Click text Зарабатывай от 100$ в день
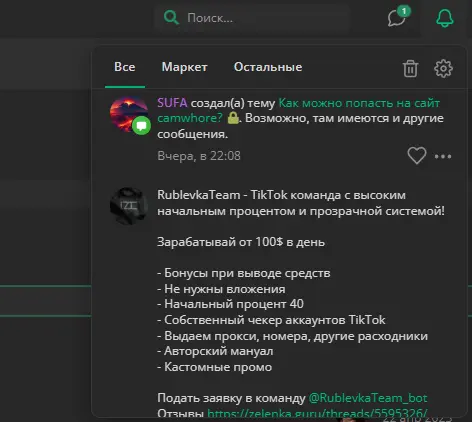The height and width of the screenshot is (422, 472). [x=241, y=242]
